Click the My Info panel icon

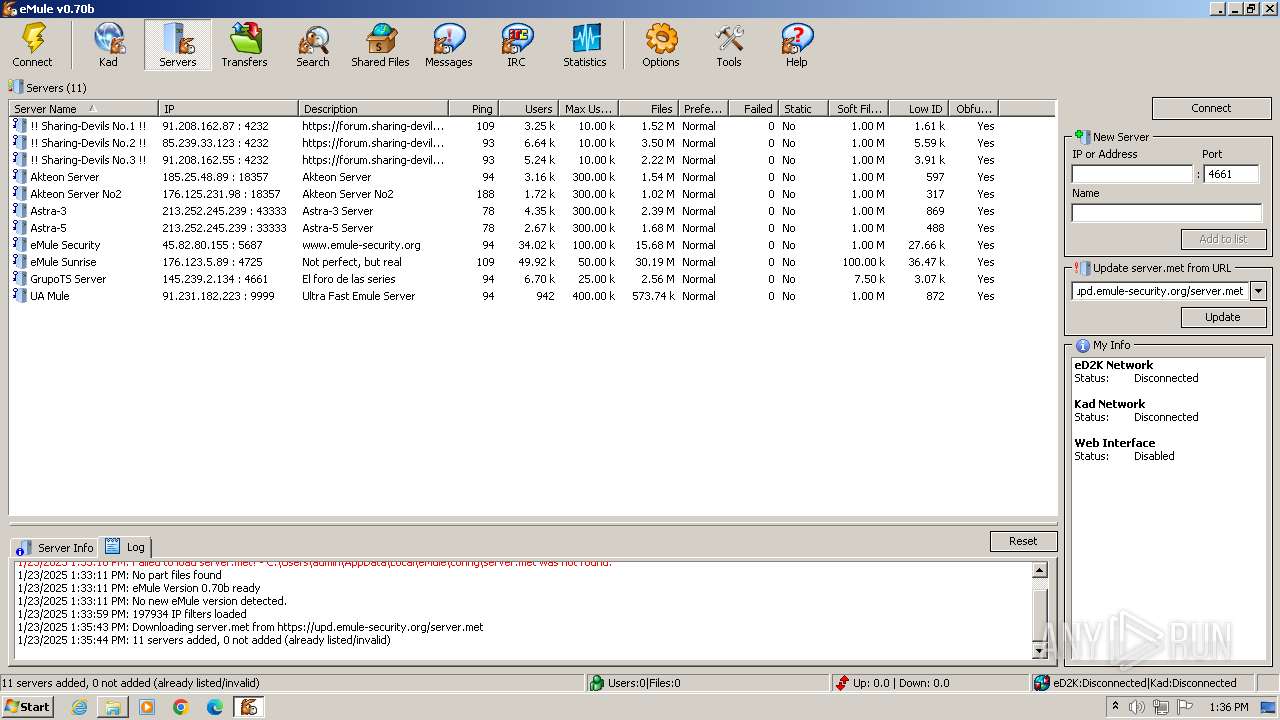[1082, 345]
